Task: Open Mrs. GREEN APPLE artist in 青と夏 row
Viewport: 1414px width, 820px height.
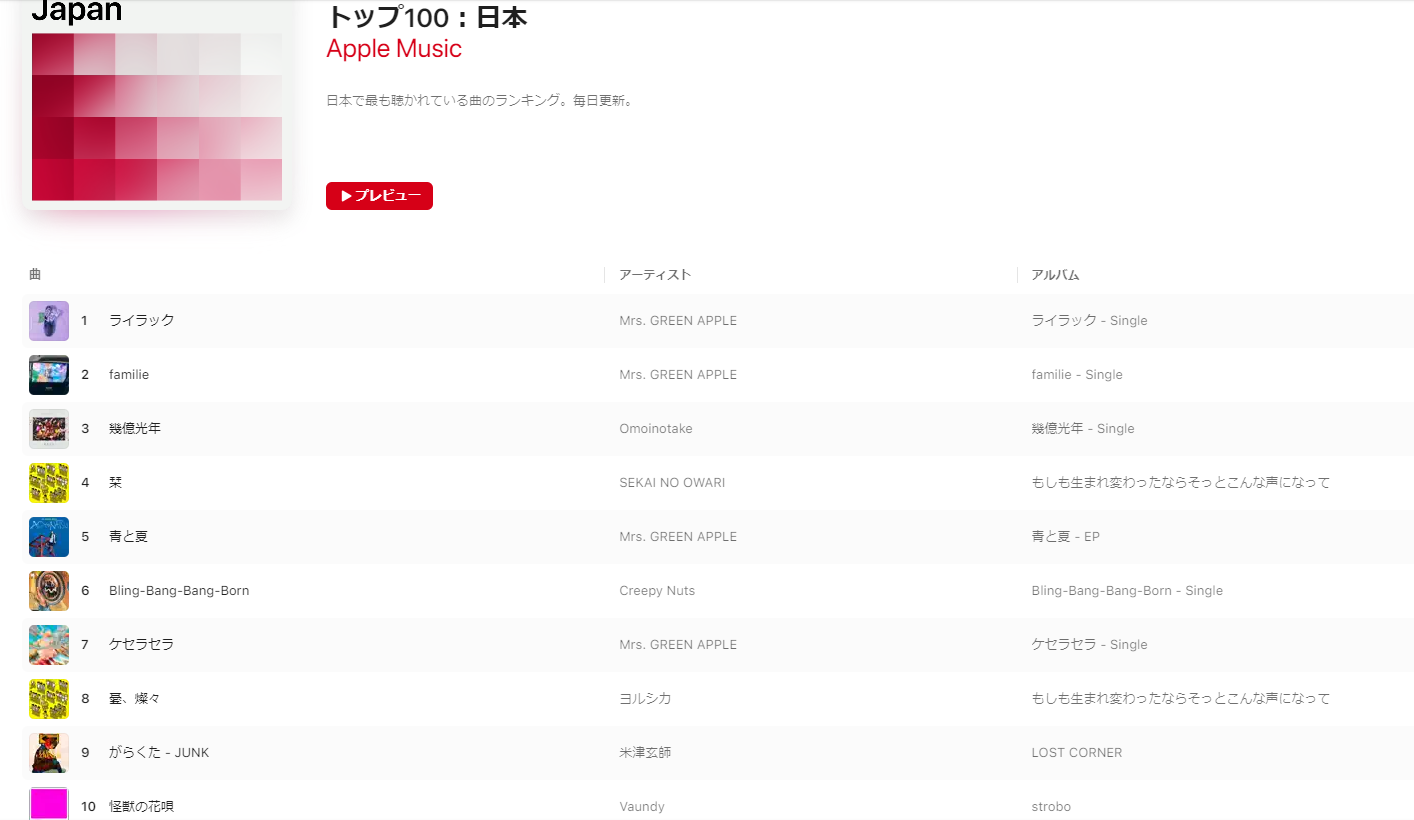Action: pyautogui.click(x=678, y=537)
